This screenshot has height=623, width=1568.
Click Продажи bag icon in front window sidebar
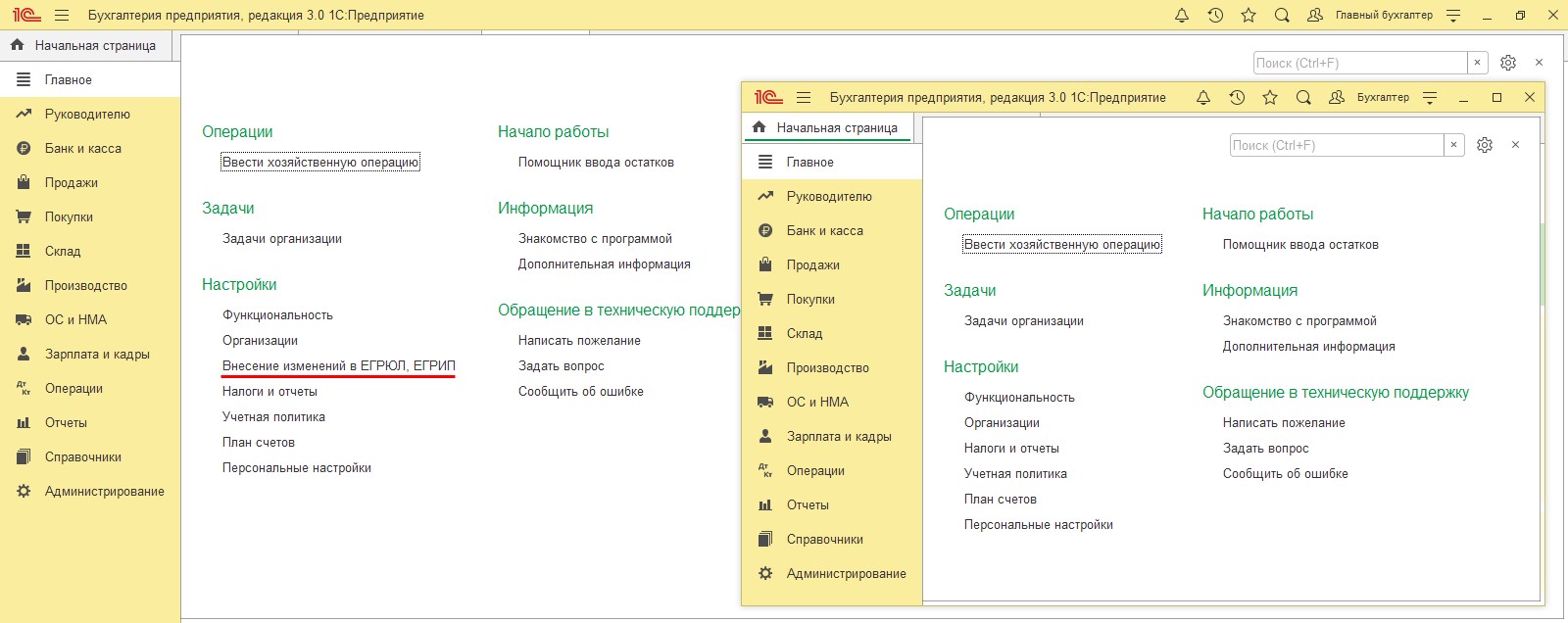(765, 264)
